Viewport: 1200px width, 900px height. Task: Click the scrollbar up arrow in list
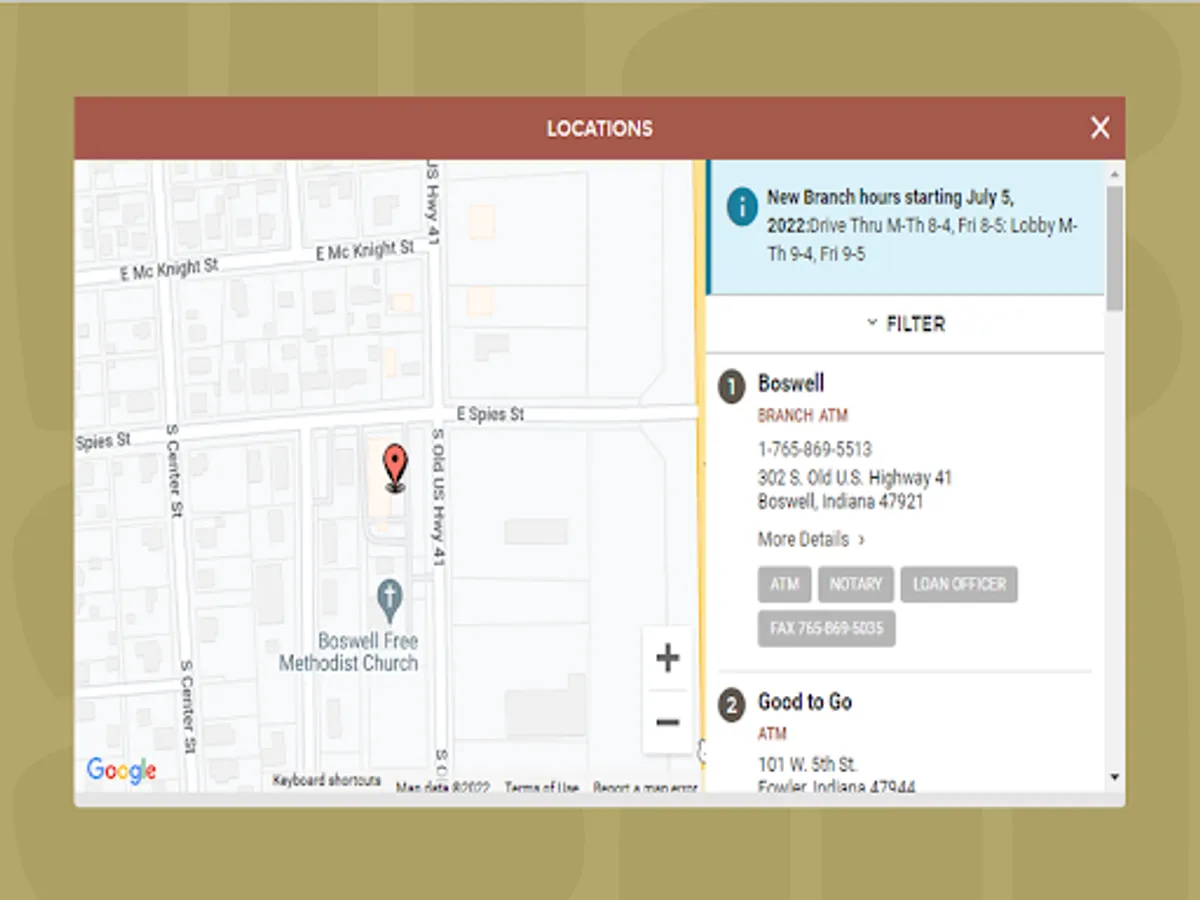[1114, 174]
